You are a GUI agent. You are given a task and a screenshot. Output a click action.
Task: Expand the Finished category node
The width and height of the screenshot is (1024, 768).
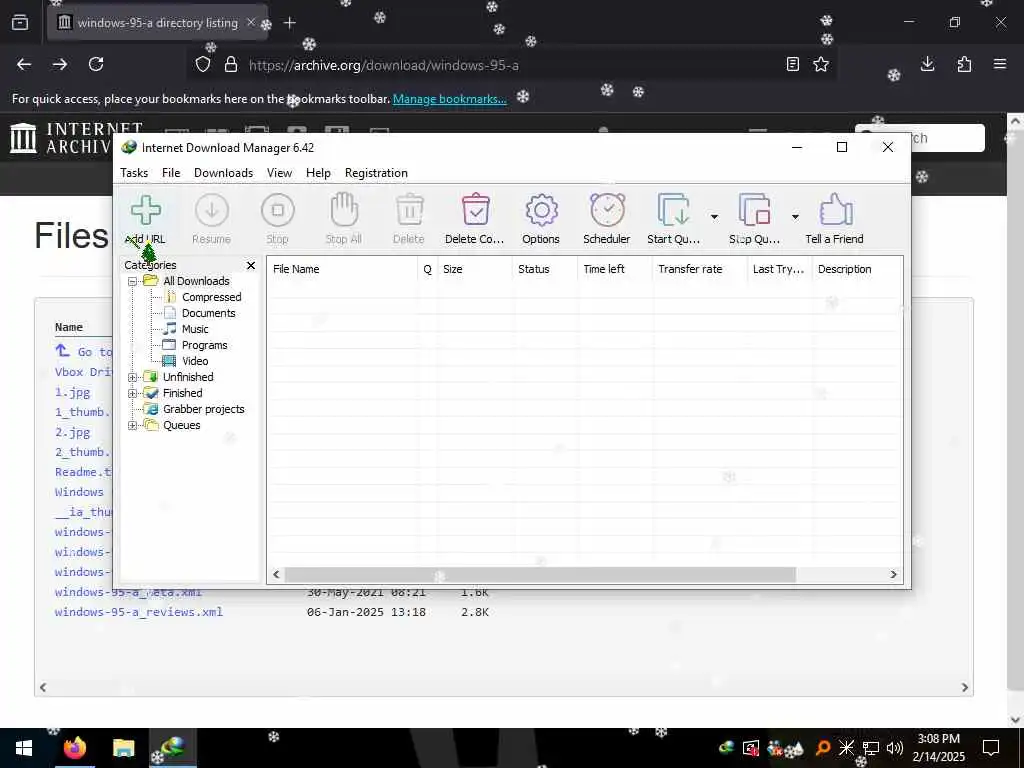[x=133, y=394]
